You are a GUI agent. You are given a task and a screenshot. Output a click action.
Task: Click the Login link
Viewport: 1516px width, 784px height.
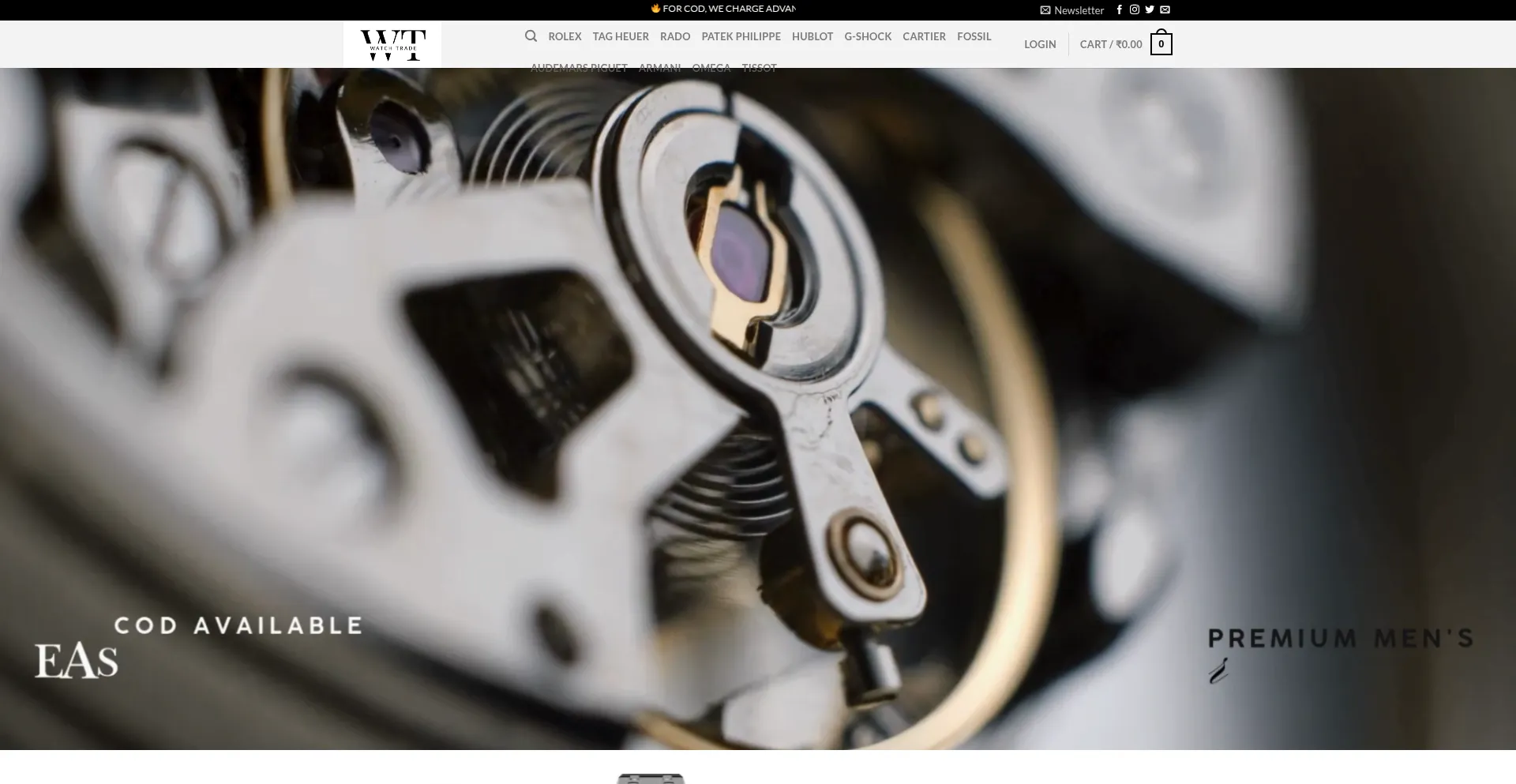click(1040, 44)
